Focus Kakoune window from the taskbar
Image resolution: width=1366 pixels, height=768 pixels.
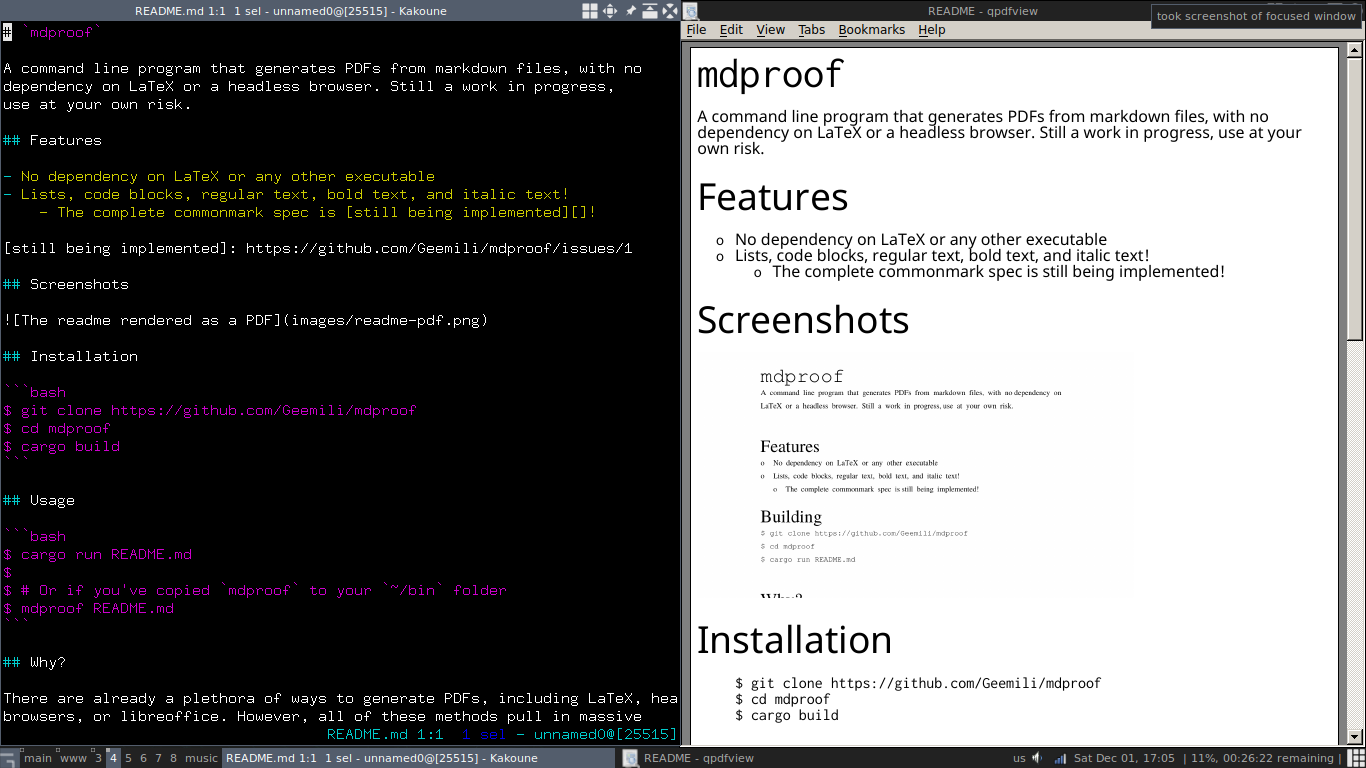pos(418,758)
